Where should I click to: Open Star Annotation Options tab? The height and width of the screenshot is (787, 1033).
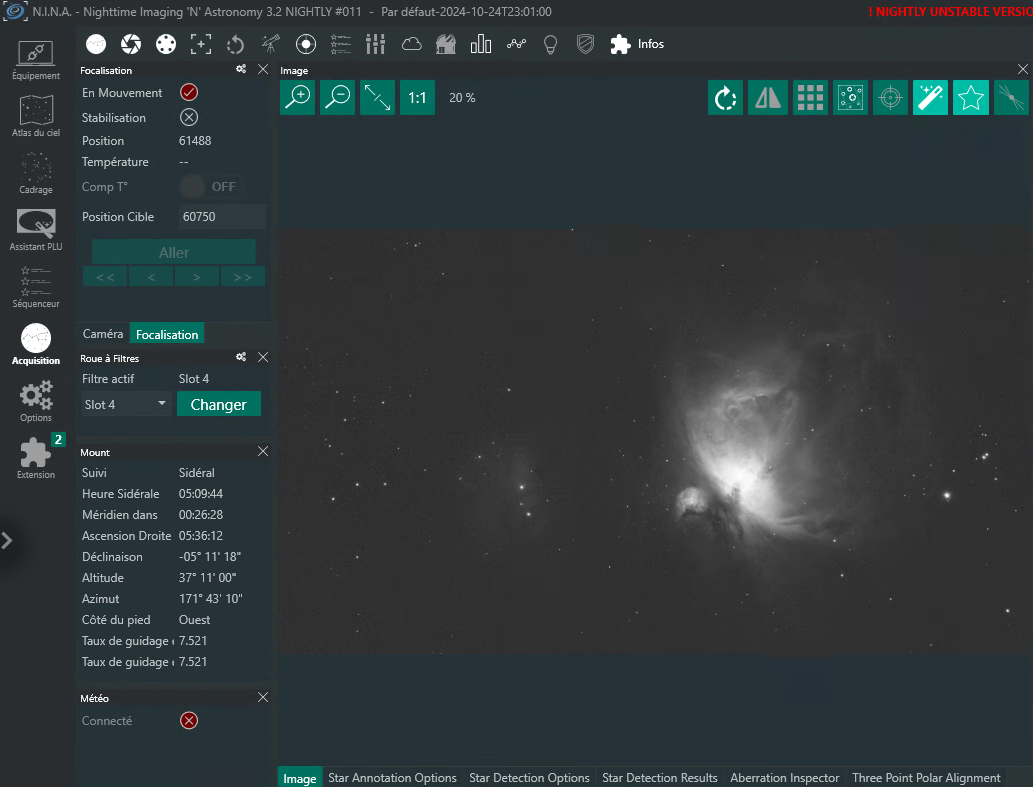click(392, 778)
